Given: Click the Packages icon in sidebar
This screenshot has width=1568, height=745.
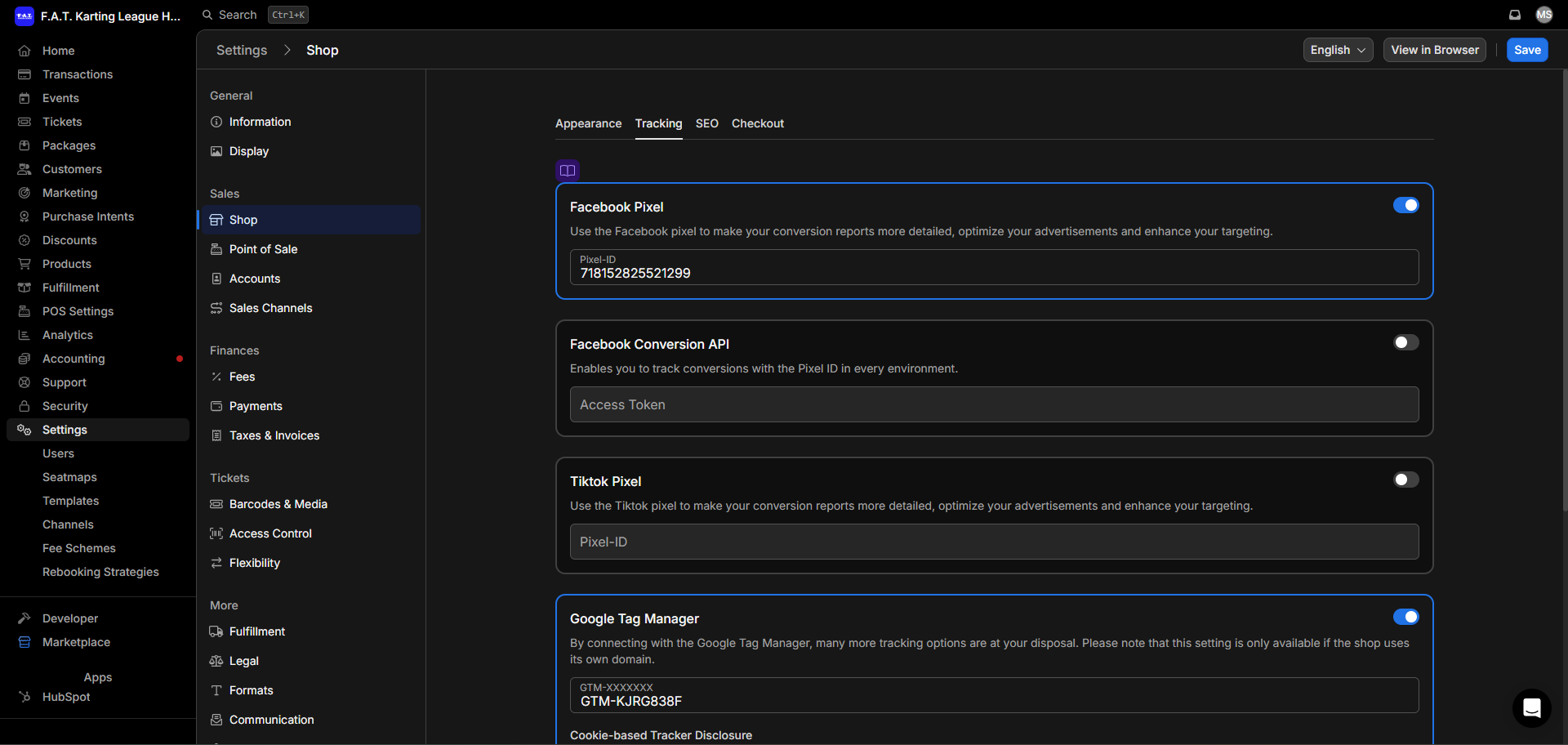Looking at the screenshot, I should tap(24, 145).
